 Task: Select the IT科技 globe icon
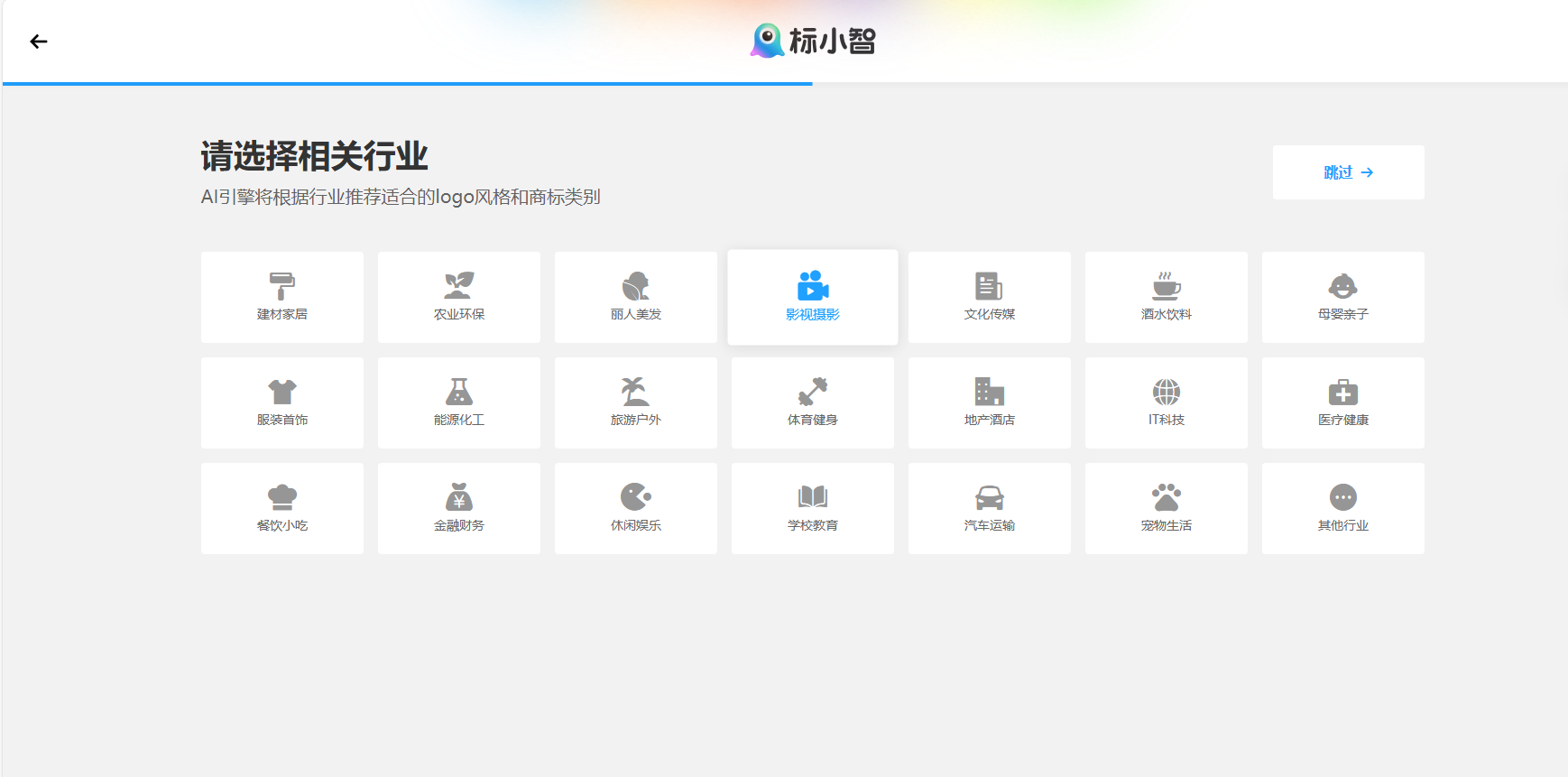click(1166, 392)
